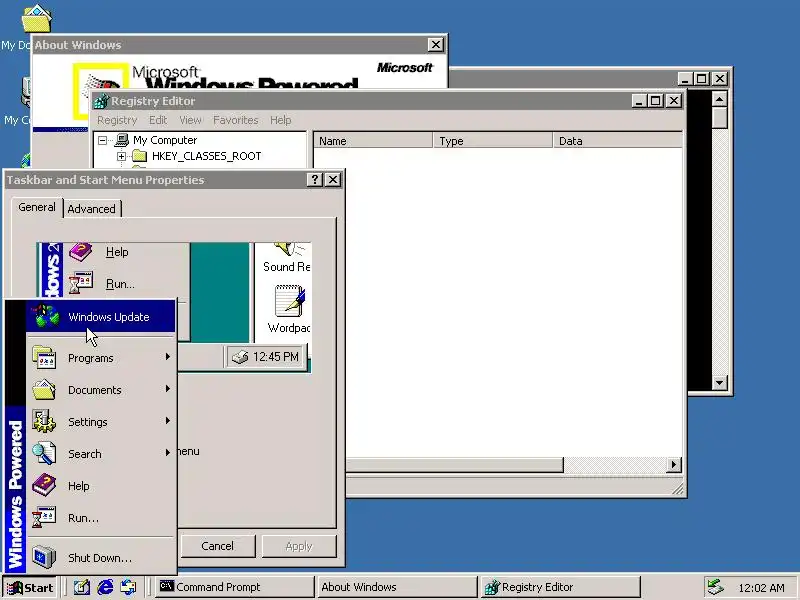Click the Command Prompt scrollbar up arrow
Image resolution: width=800 pixels, height=600 pixels.
(719, 98)
